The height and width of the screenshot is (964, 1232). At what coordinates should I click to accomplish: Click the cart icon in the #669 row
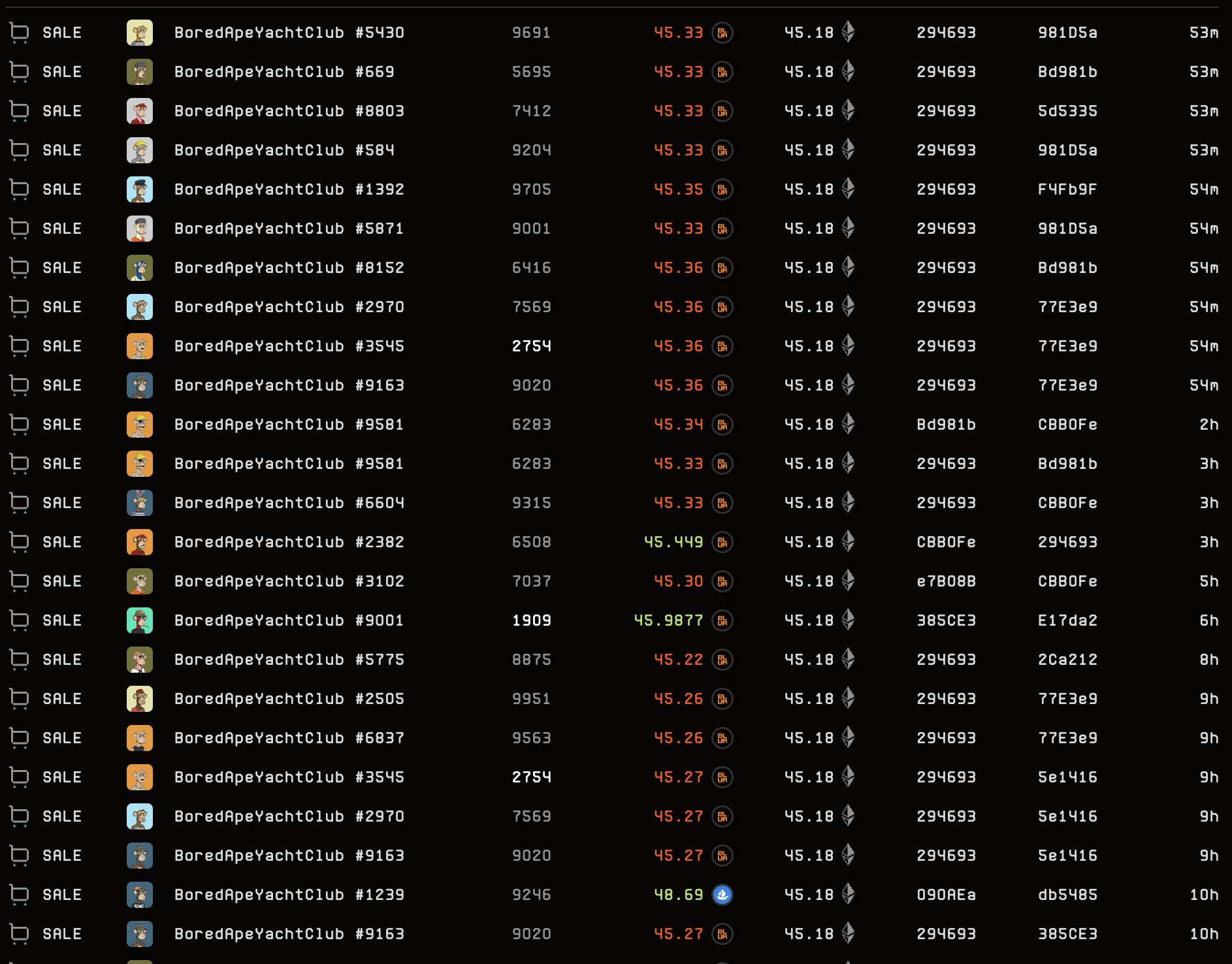coord(20,72)
